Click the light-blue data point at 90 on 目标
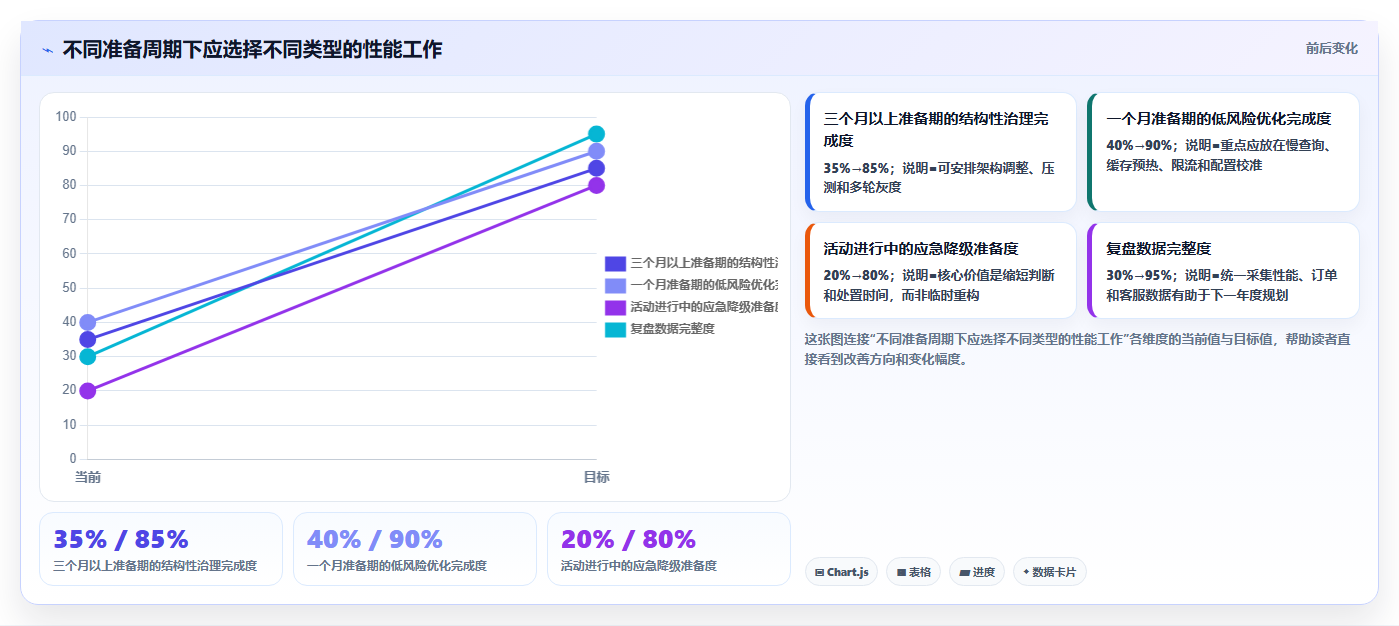The height and width of the screenshot is (626, 1399). (596, 151)
